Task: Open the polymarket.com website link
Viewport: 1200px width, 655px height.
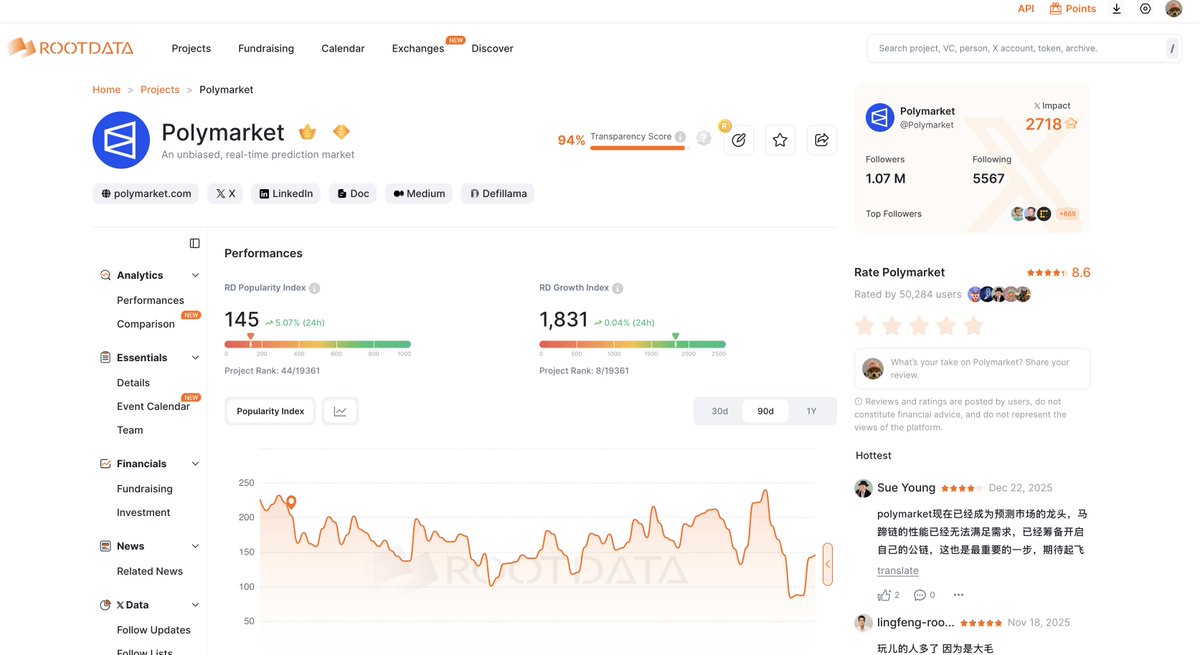Action: coord(146,194)
